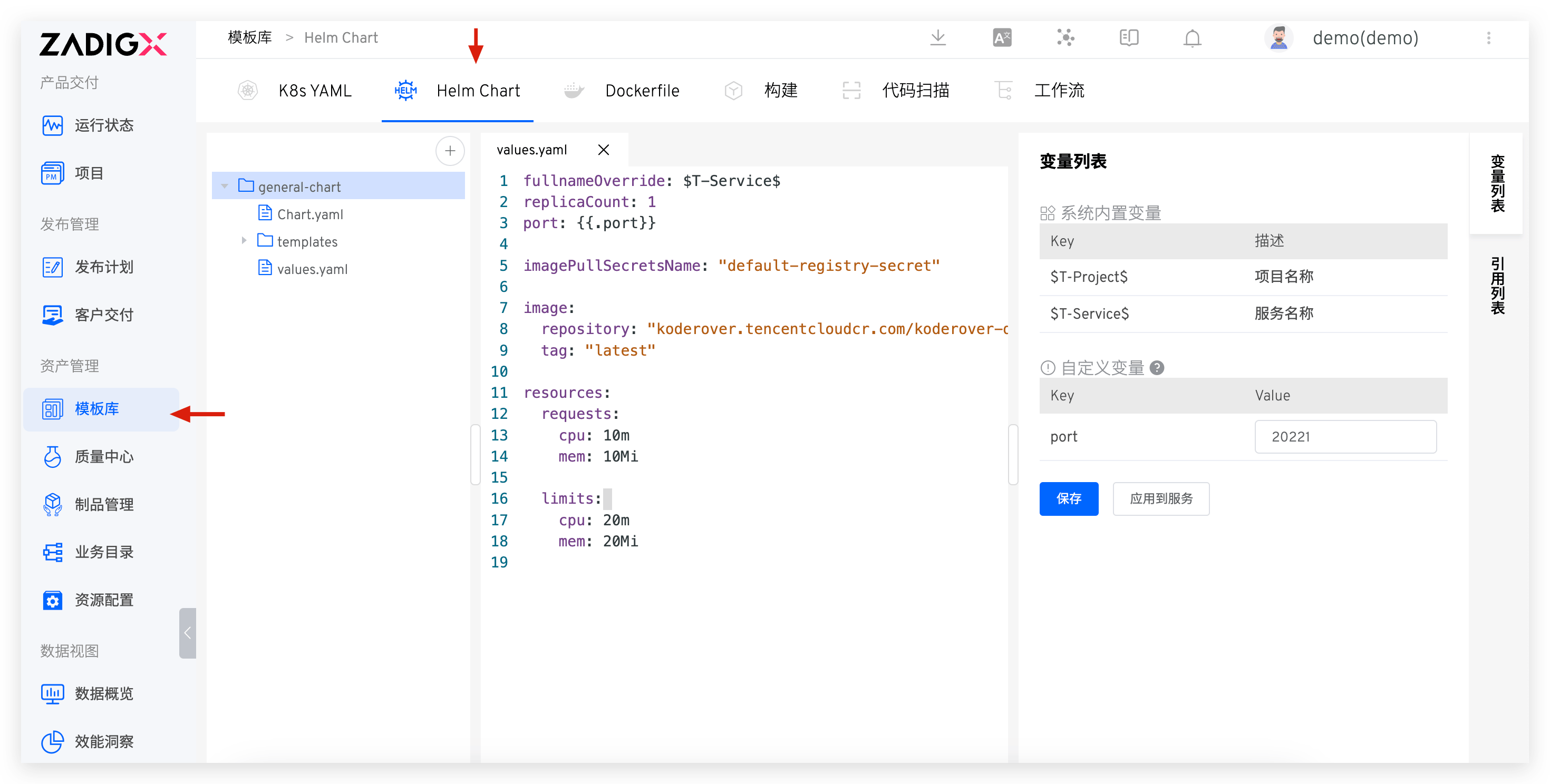Click demo(demo) username
The height and width of the screenshot is (784, 1550).
[x=1365, y=38]
